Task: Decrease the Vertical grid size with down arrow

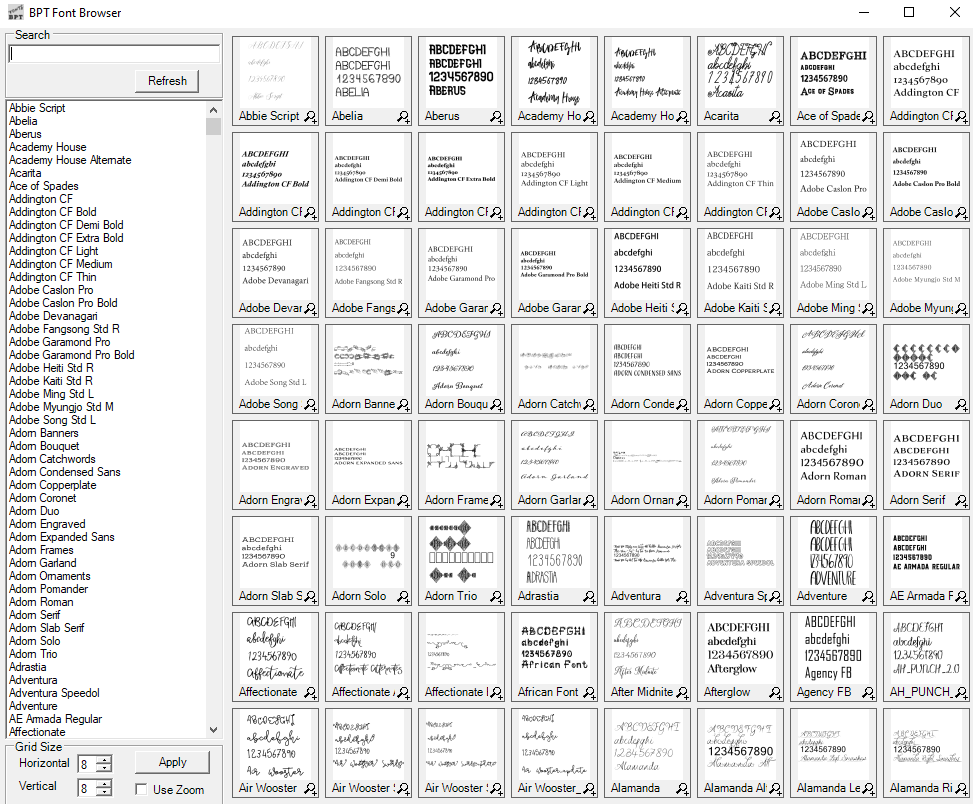Action: coord(105,792)
